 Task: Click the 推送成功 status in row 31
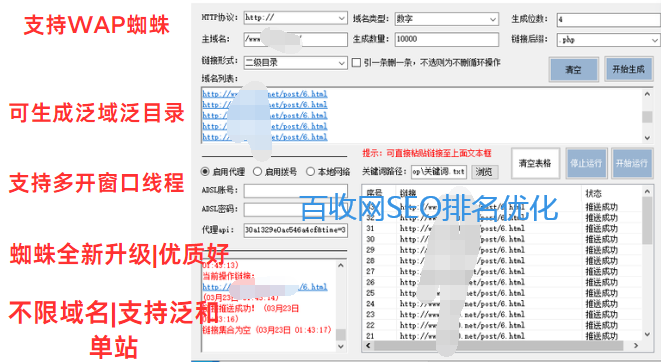[602, 229]
